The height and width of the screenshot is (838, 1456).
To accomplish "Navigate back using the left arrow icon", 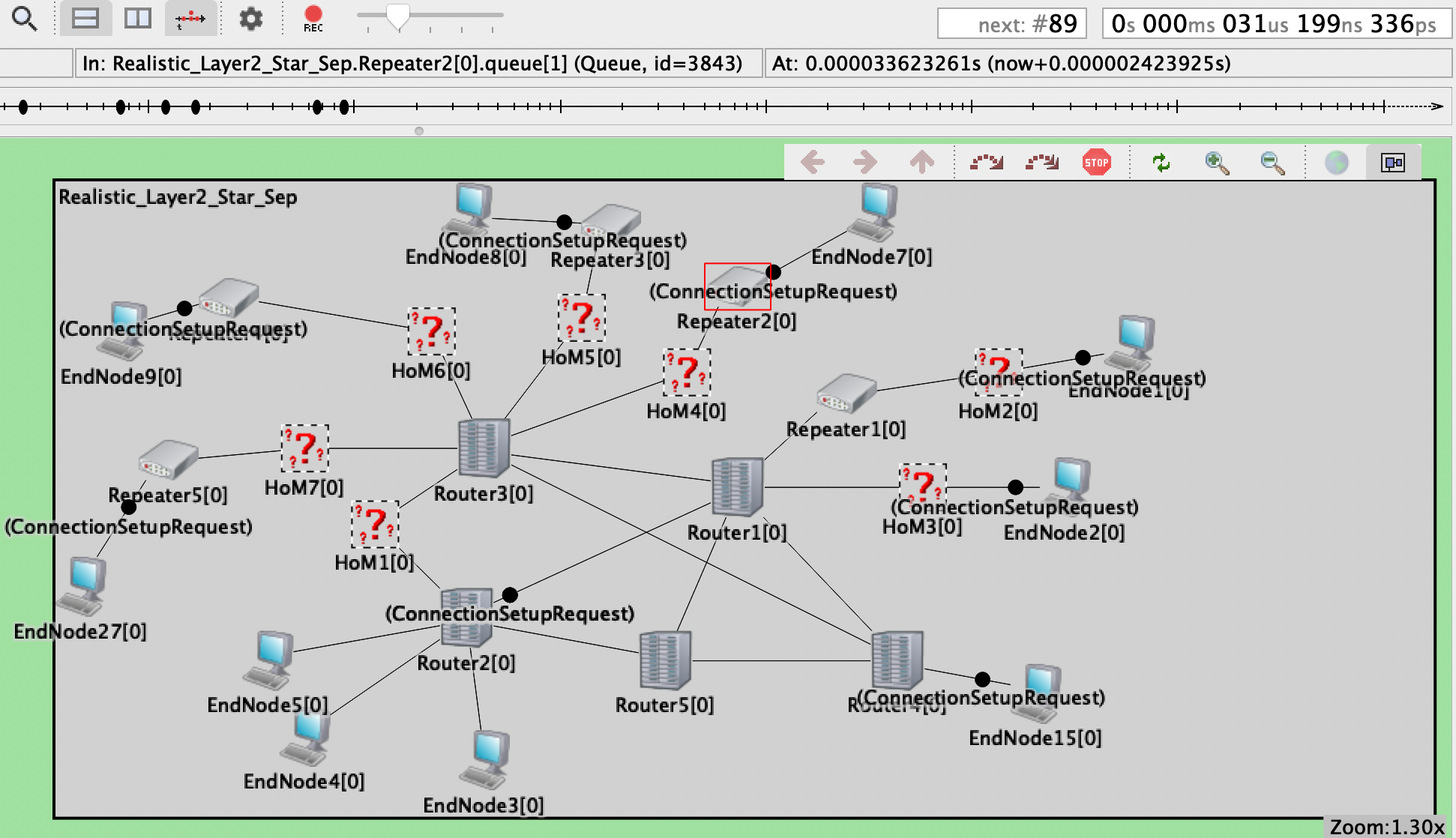I will click(x=814, y=162).
